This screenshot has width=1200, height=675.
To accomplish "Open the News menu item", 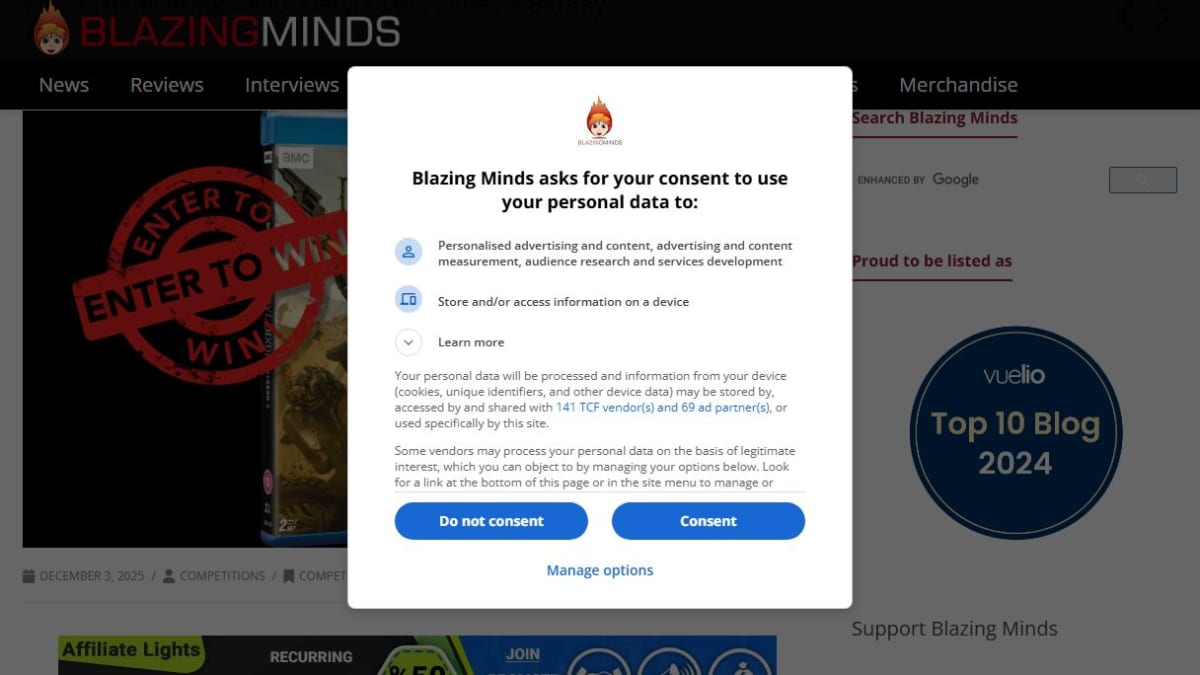I will coord(64,85).
